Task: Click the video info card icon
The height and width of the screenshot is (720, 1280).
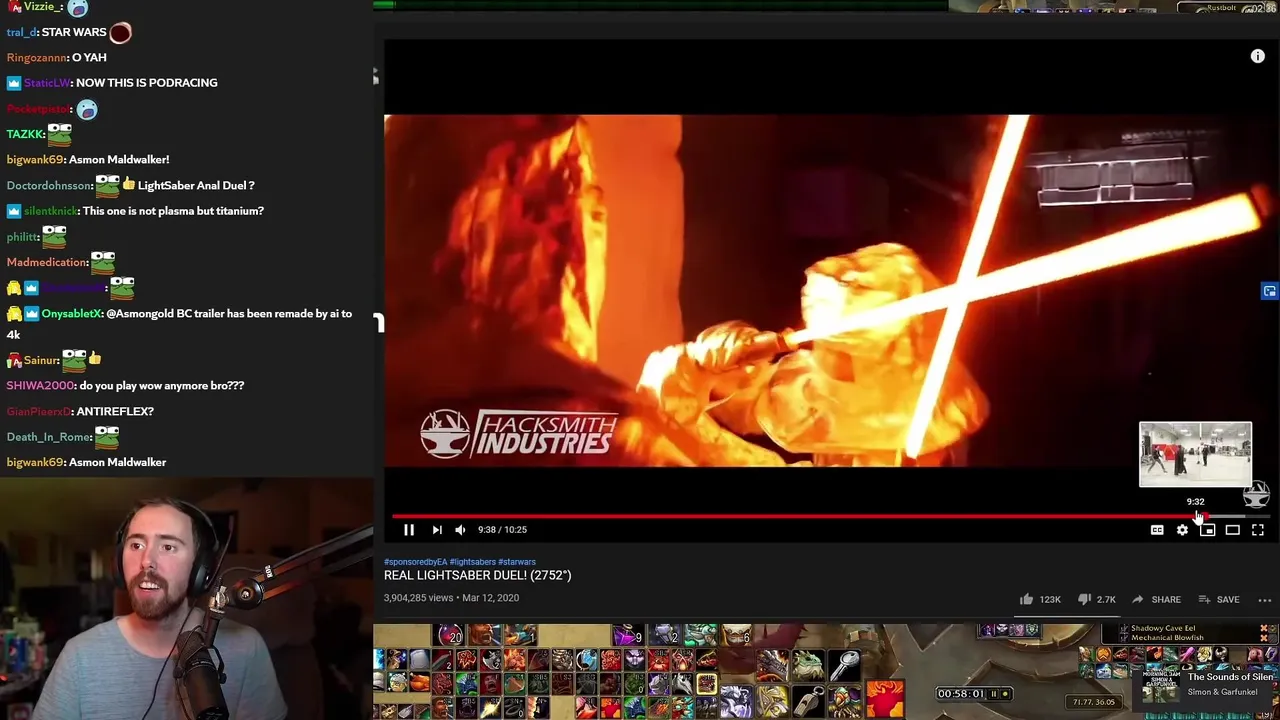Action: pos(1258,57)
